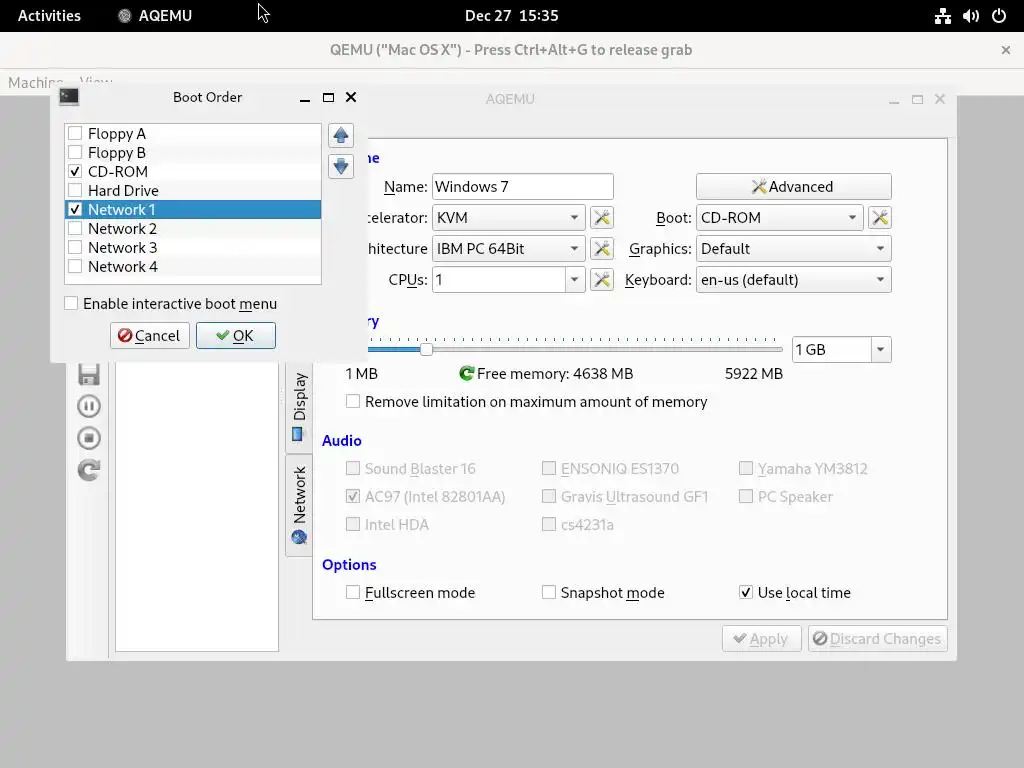The height and width of the screenshot is (768, 1024).
Task: Reset the virtual machine
Action: (89, 470)
